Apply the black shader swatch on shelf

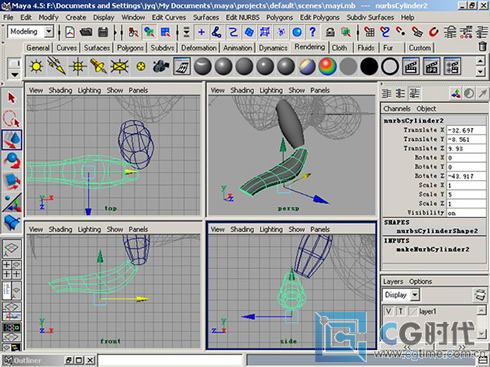(x=368, y=66)
